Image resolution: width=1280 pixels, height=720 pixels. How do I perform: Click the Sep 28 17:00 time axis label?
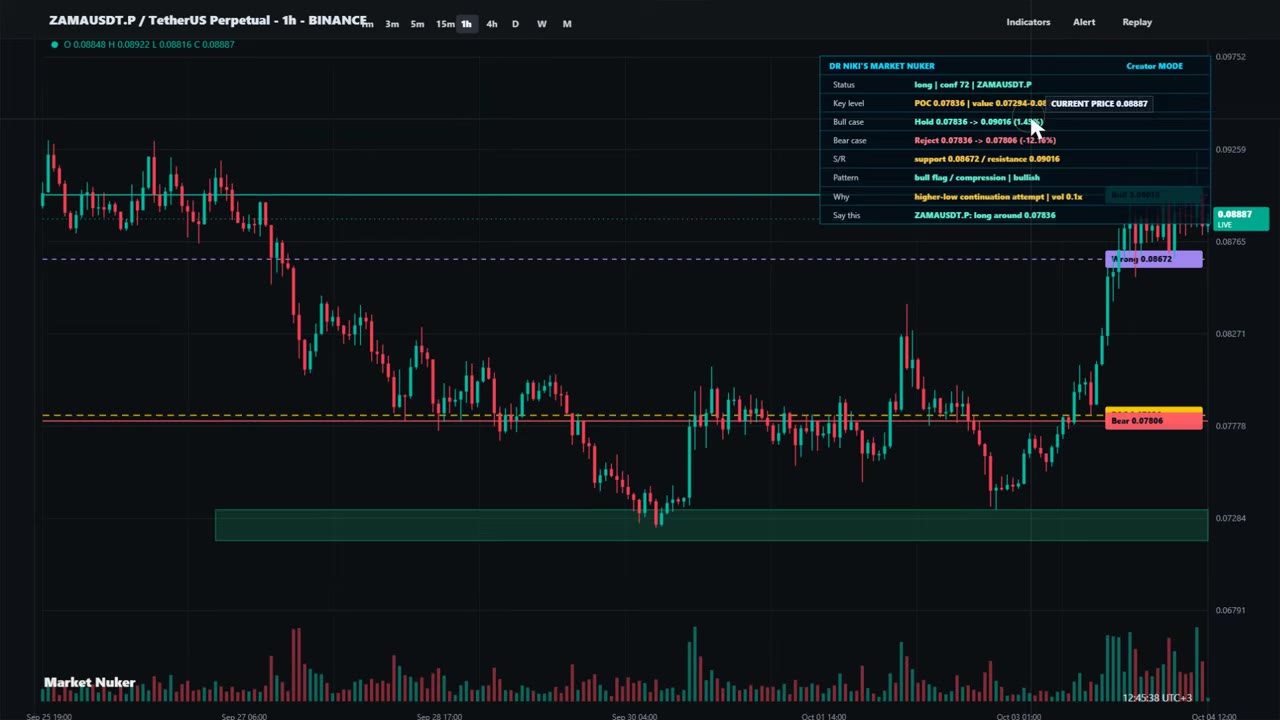[x=438, y=716]
